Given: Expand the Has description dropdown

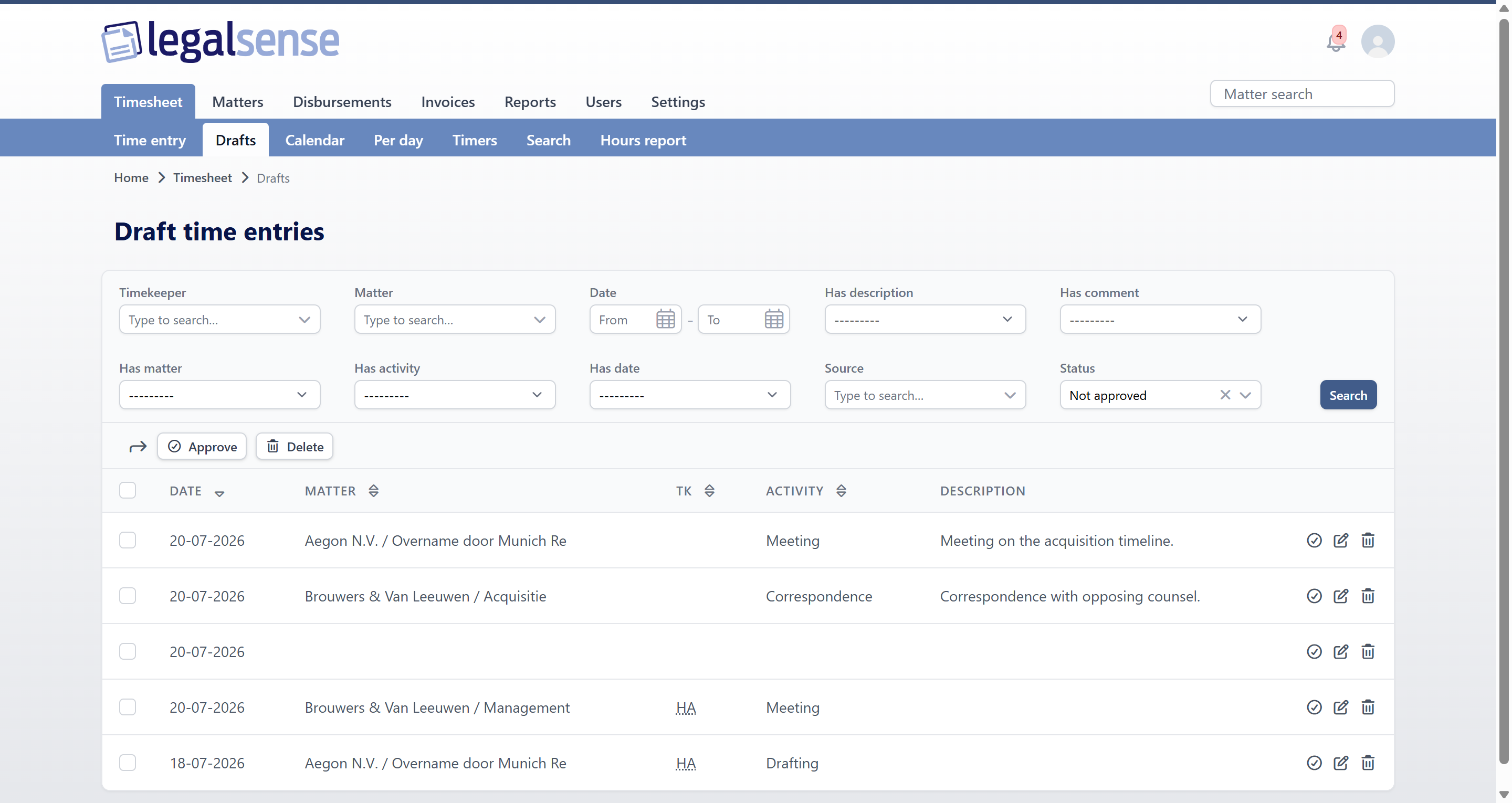Looking at the screenshot, I should coord(925,319).
